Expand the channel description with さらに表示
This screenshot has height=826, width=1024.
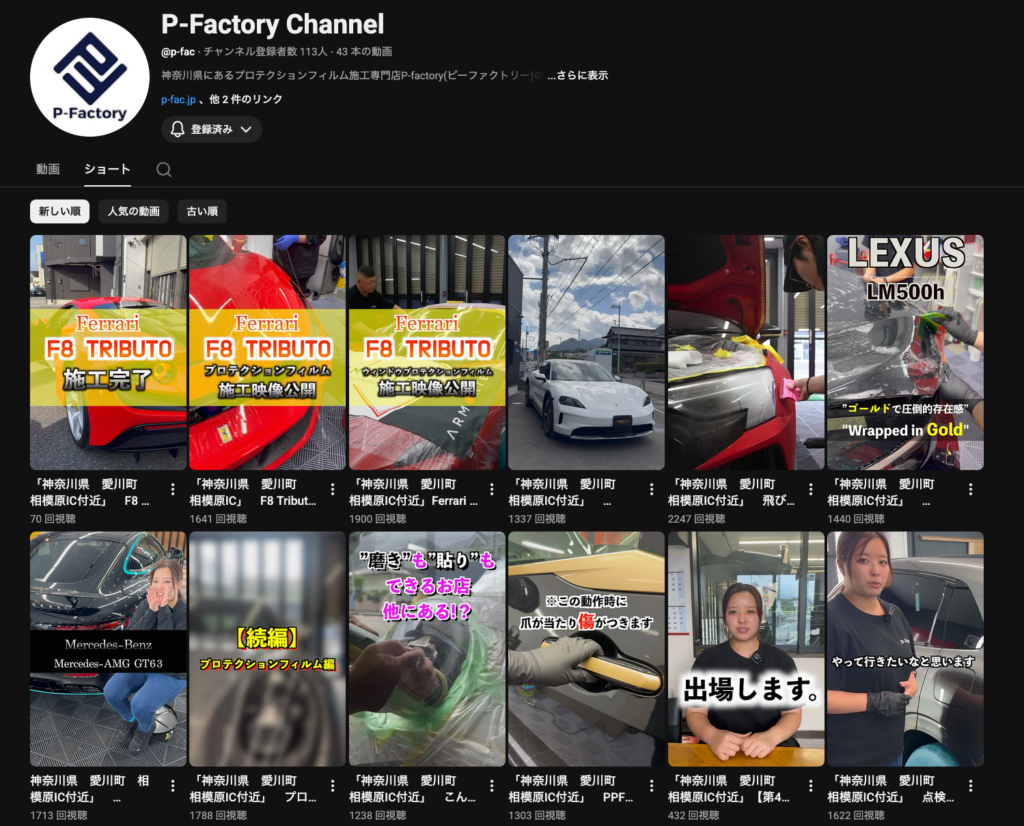[x=581, y=73]
